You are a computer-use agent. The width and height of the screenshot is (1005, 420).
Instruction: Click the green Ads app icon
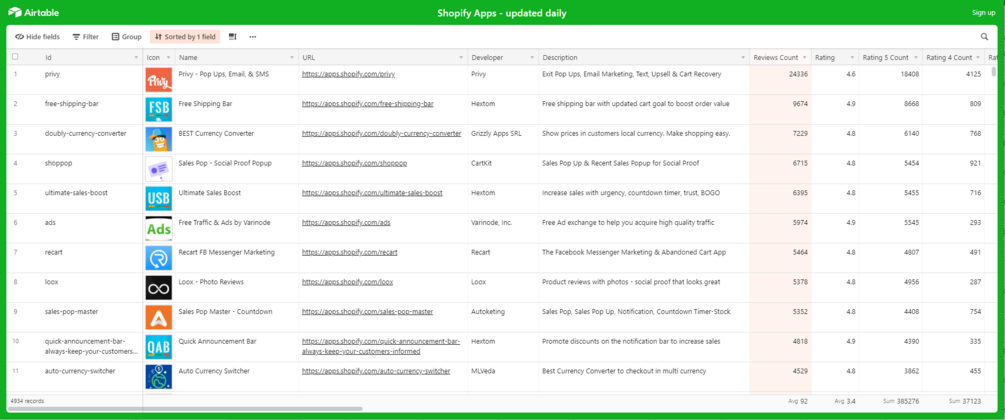pos(158,228)
